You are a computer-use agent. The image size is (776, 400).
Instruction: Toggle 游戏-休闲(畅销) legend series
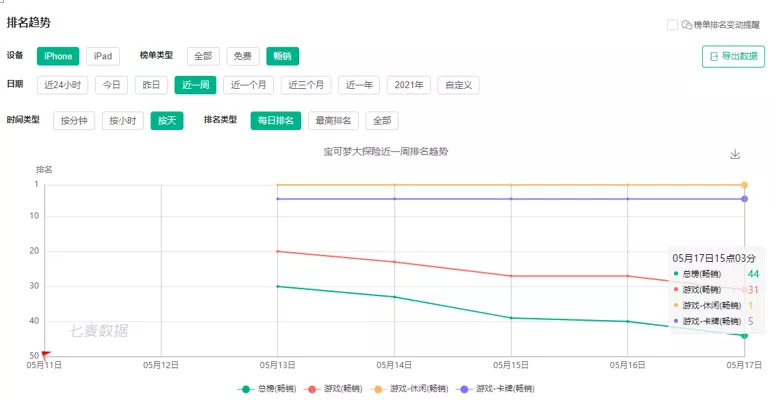(x=410, y=388)
